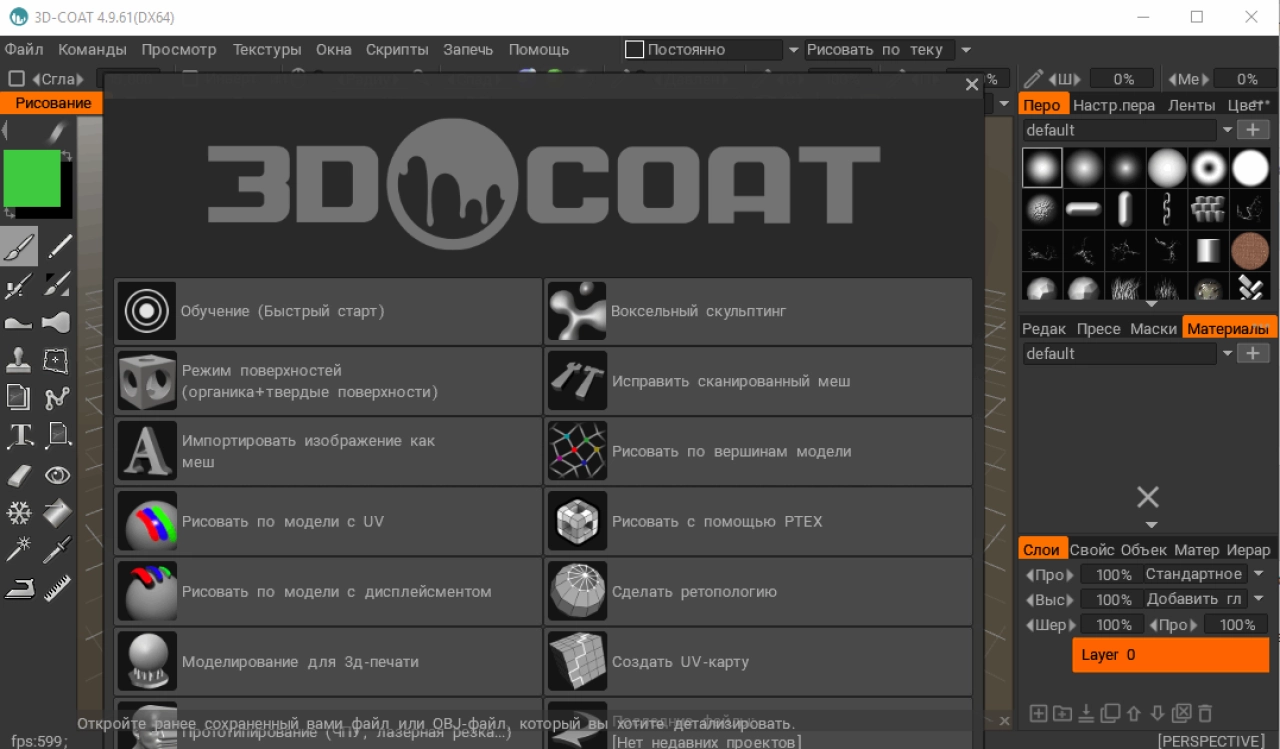1280x749 pixels.
Task: Select the Stamp clone tool
Action: pyautogui.click(x=19, y=360)
